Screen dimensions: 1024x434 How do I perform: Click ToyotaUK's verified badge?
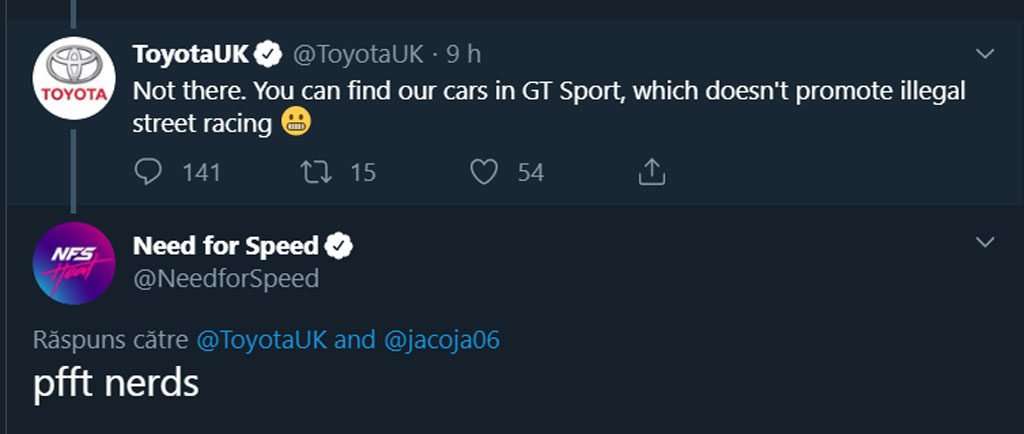click(268, 55)
